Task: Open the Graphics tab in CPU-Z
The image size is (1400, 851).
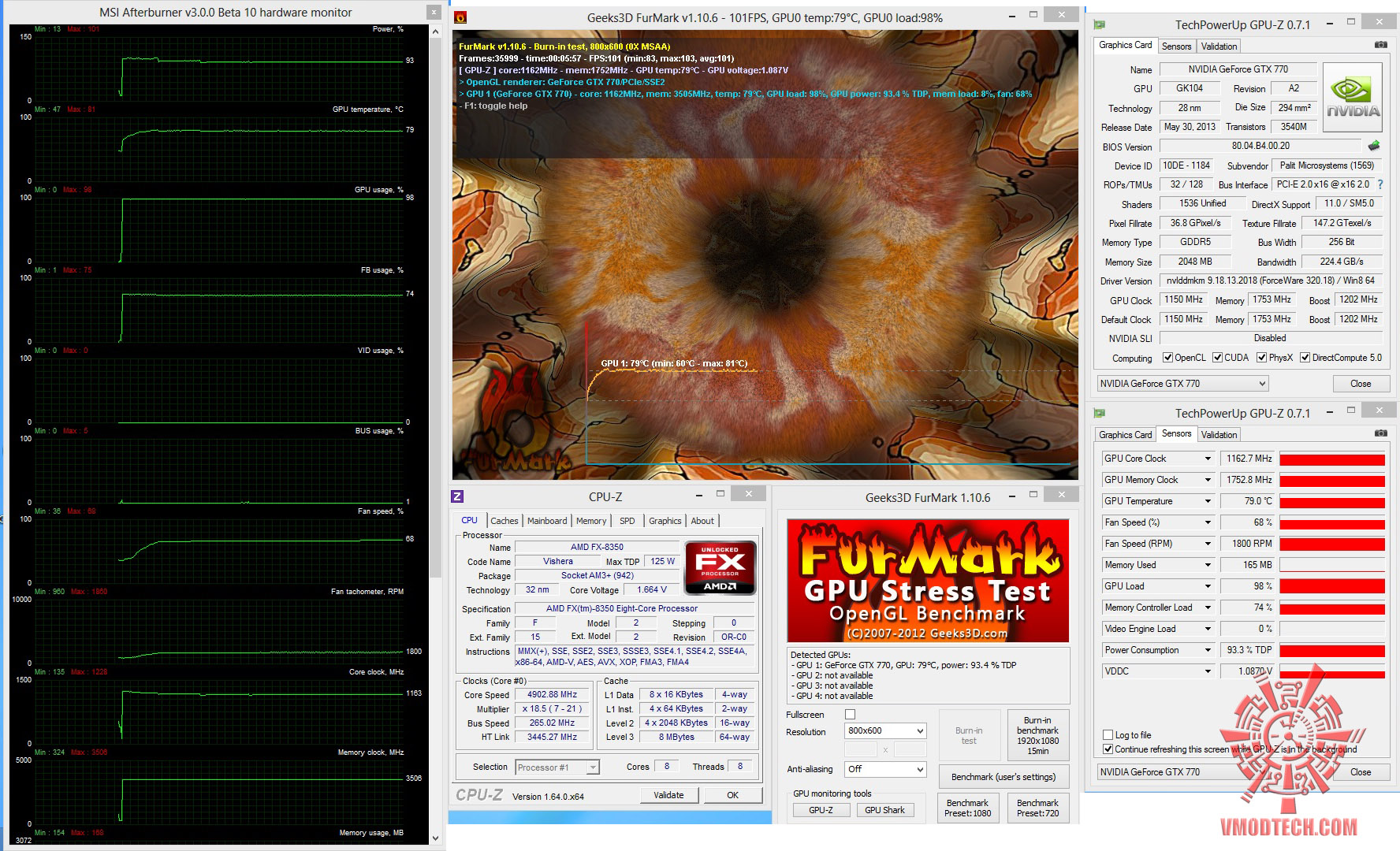Action: click(665, 521)
